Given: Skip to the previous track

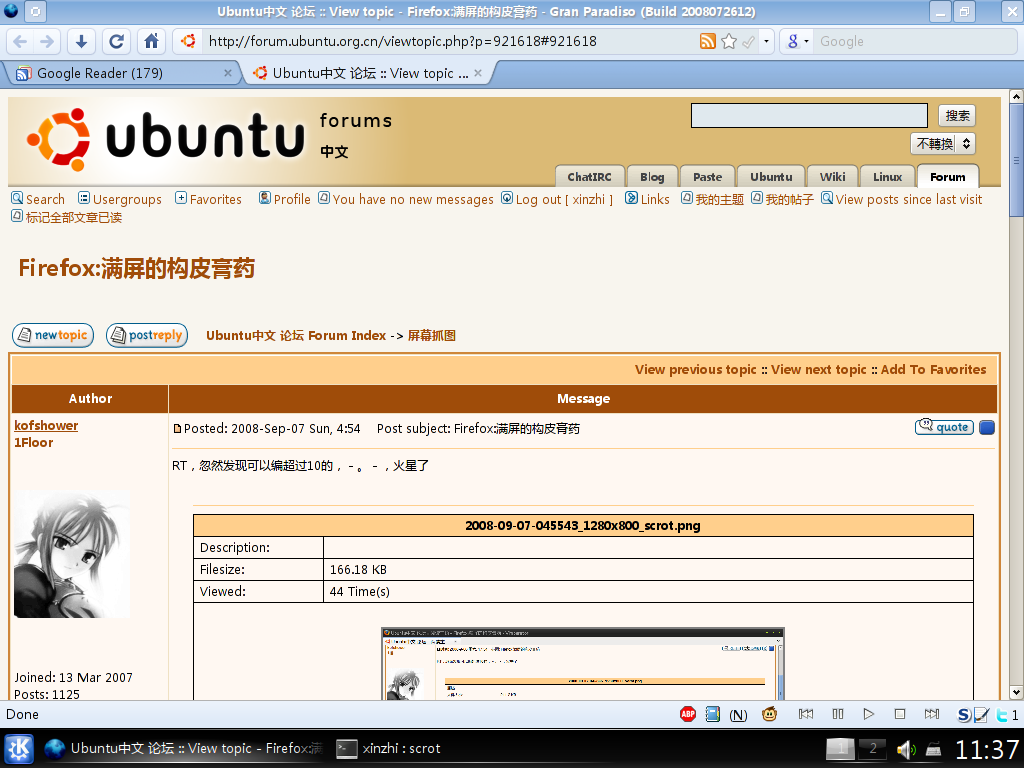Looking at the screenshot, I should tap(806, 714).
